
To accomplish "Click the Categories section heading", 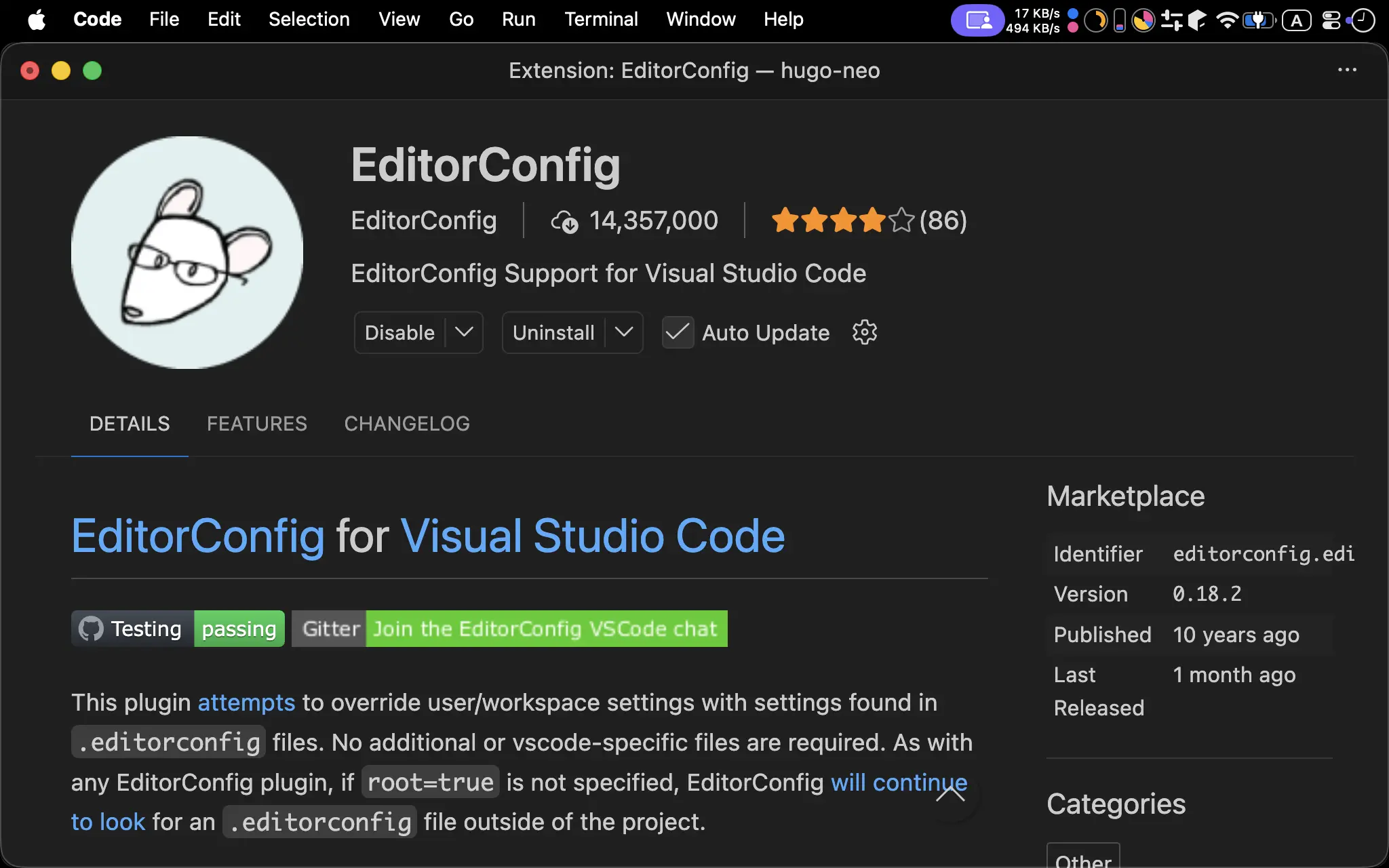I will coord(1116,804).
